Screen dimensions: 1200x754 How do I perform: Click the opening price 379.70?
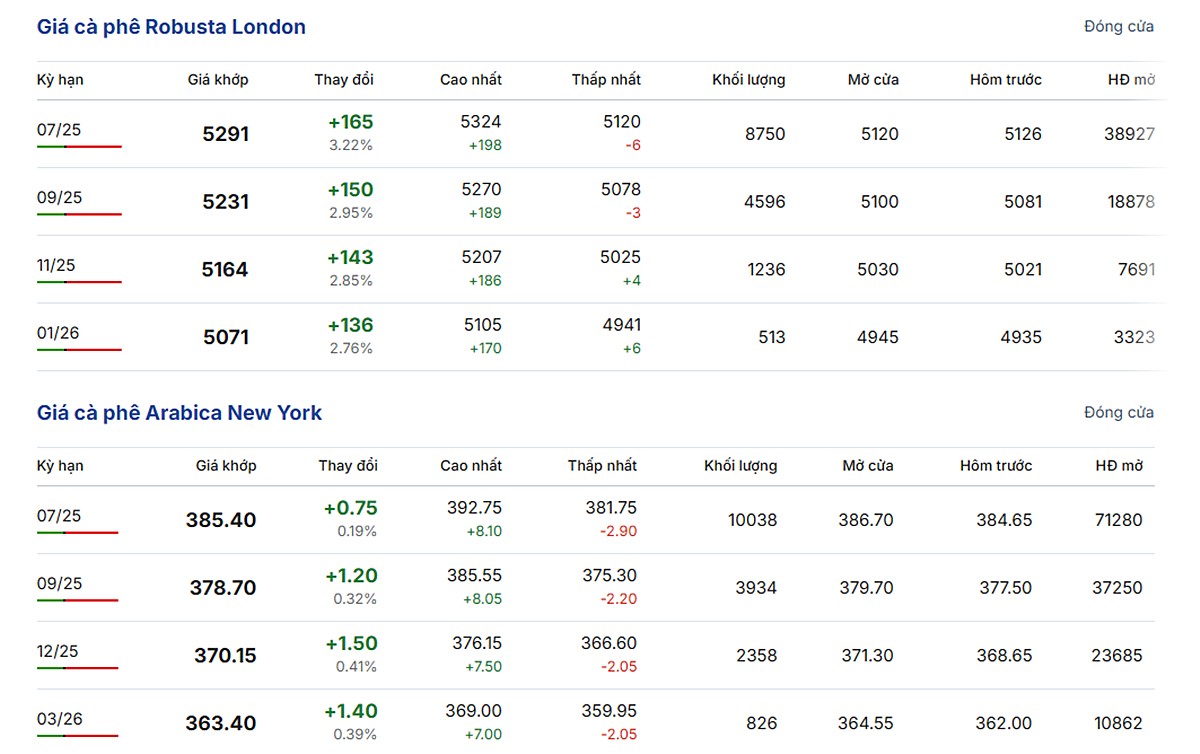[x=866, y=589]
